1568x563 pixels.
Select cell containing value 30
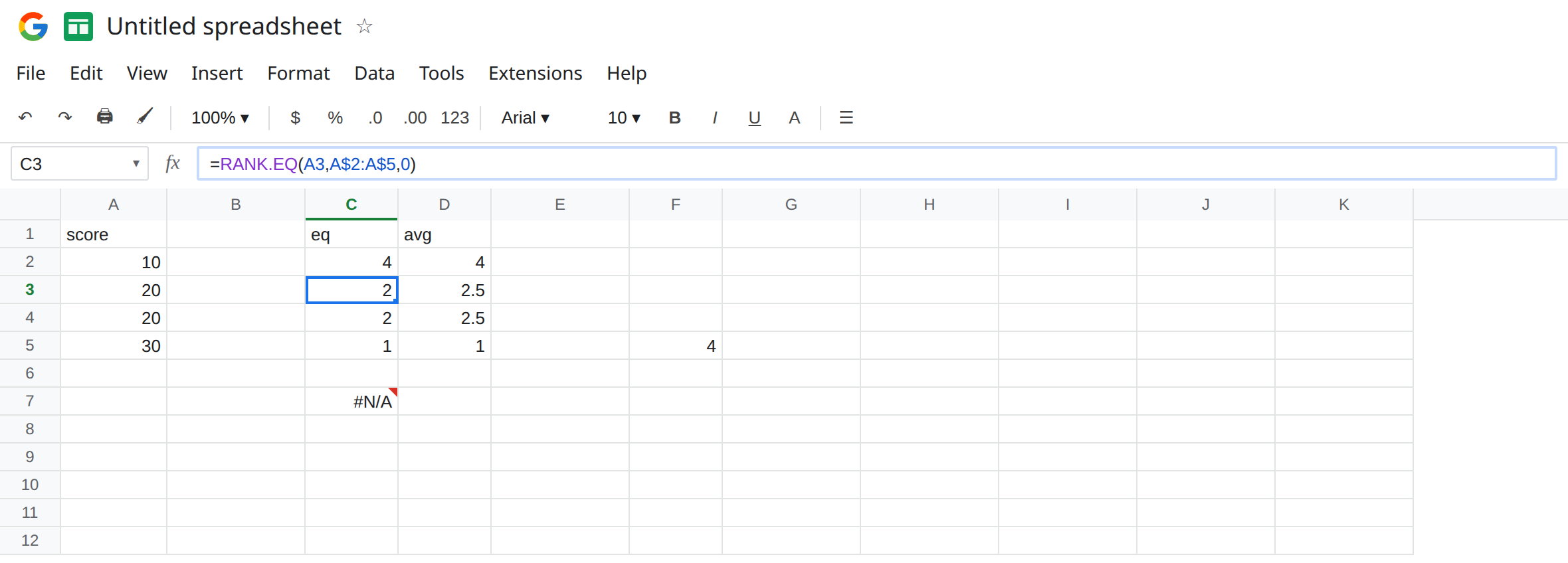coord(114,345)
